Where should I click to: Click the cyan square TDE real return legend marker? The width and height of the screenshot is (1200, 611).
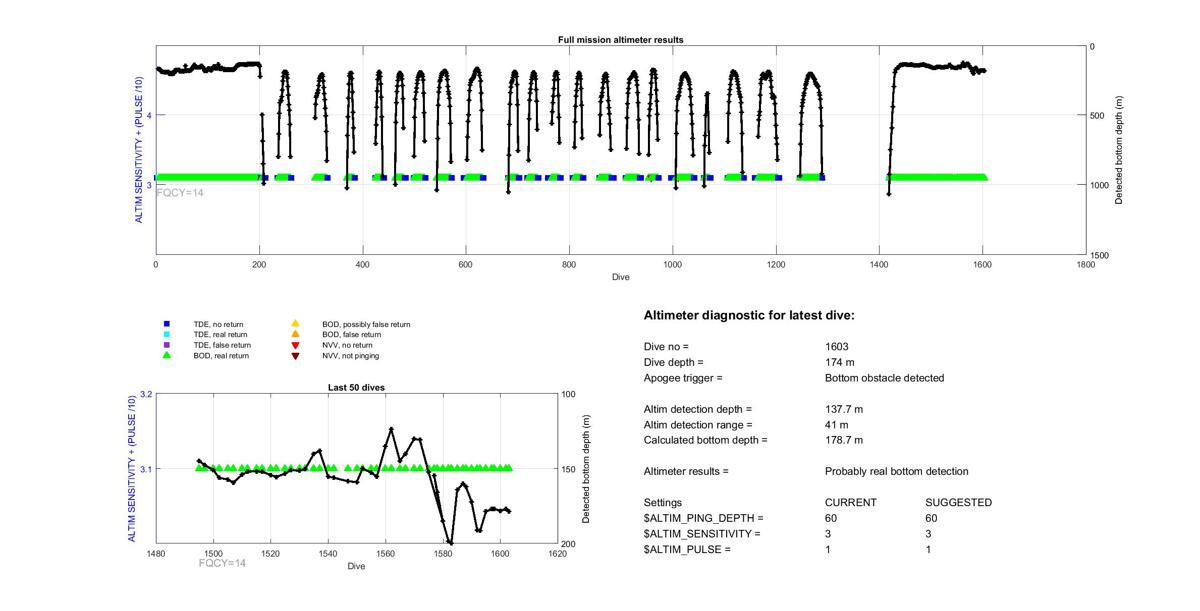(167, 334)
